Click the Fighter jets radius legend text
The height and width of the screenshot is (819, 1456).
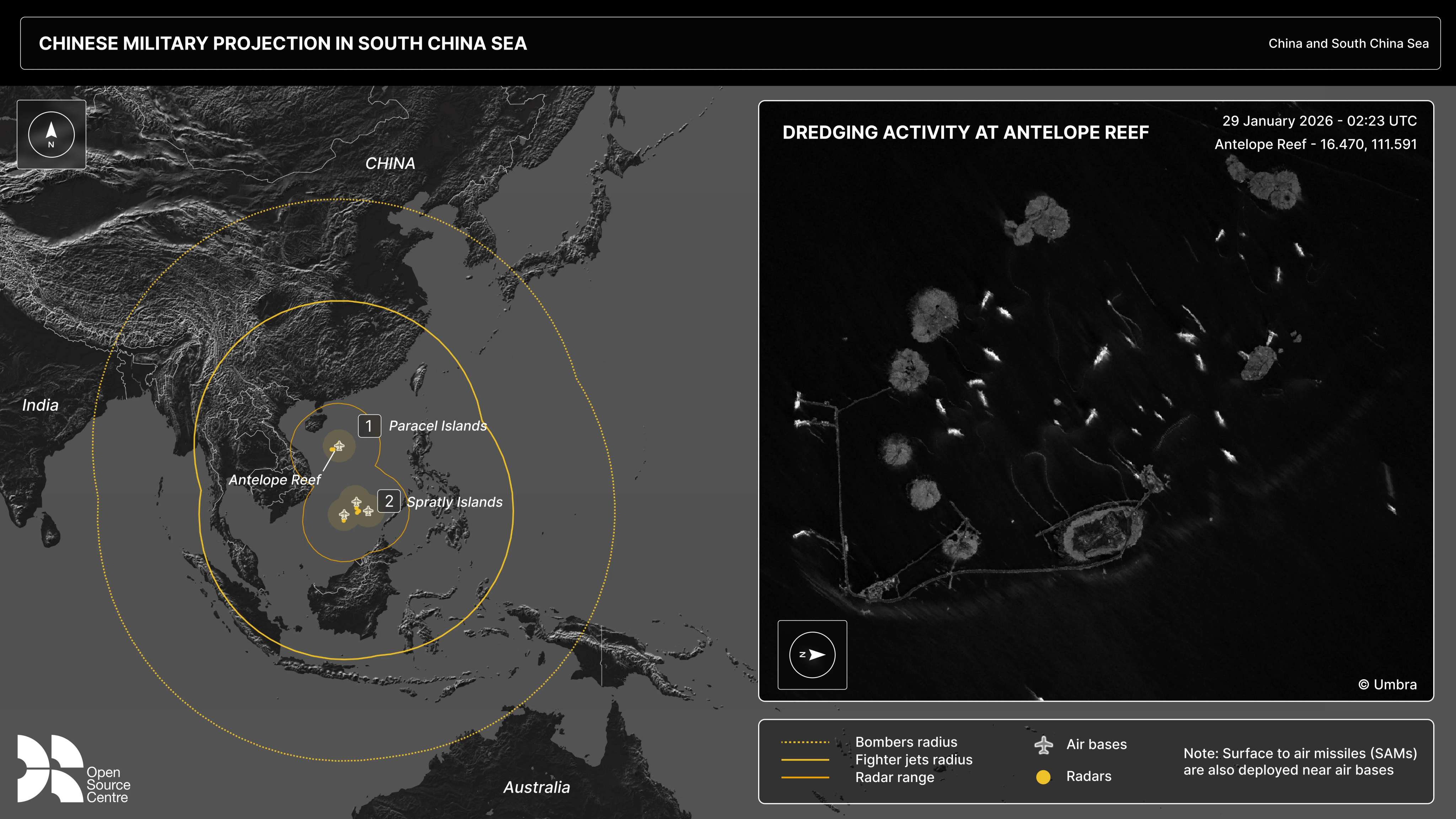pos(914,760)
